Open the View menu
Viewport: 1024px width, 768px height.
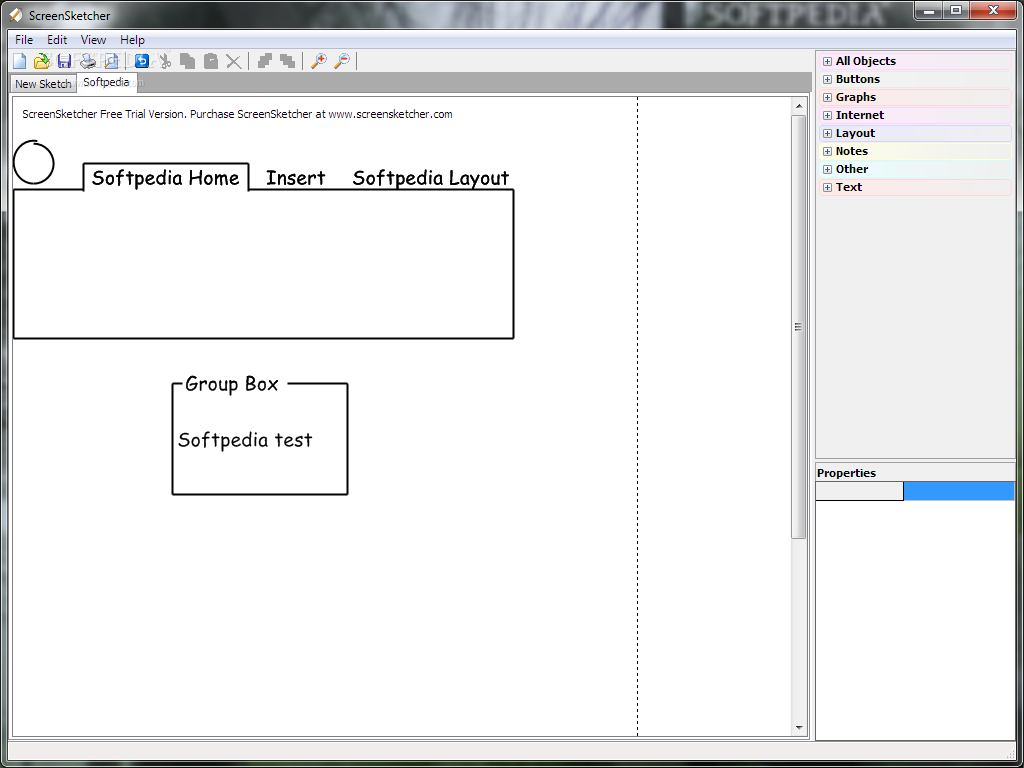coord(93,40)
